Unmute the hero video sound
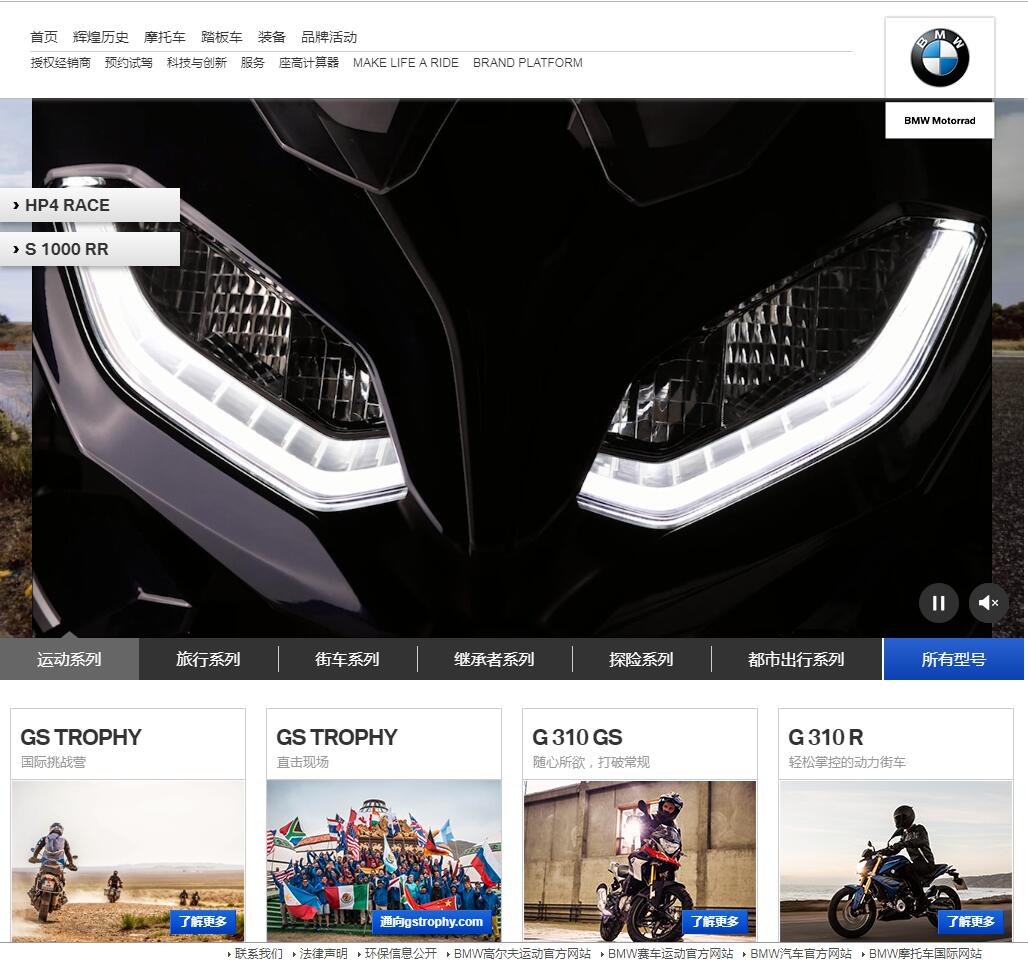Screen dimensions: 1028x963 click(988, 603)
